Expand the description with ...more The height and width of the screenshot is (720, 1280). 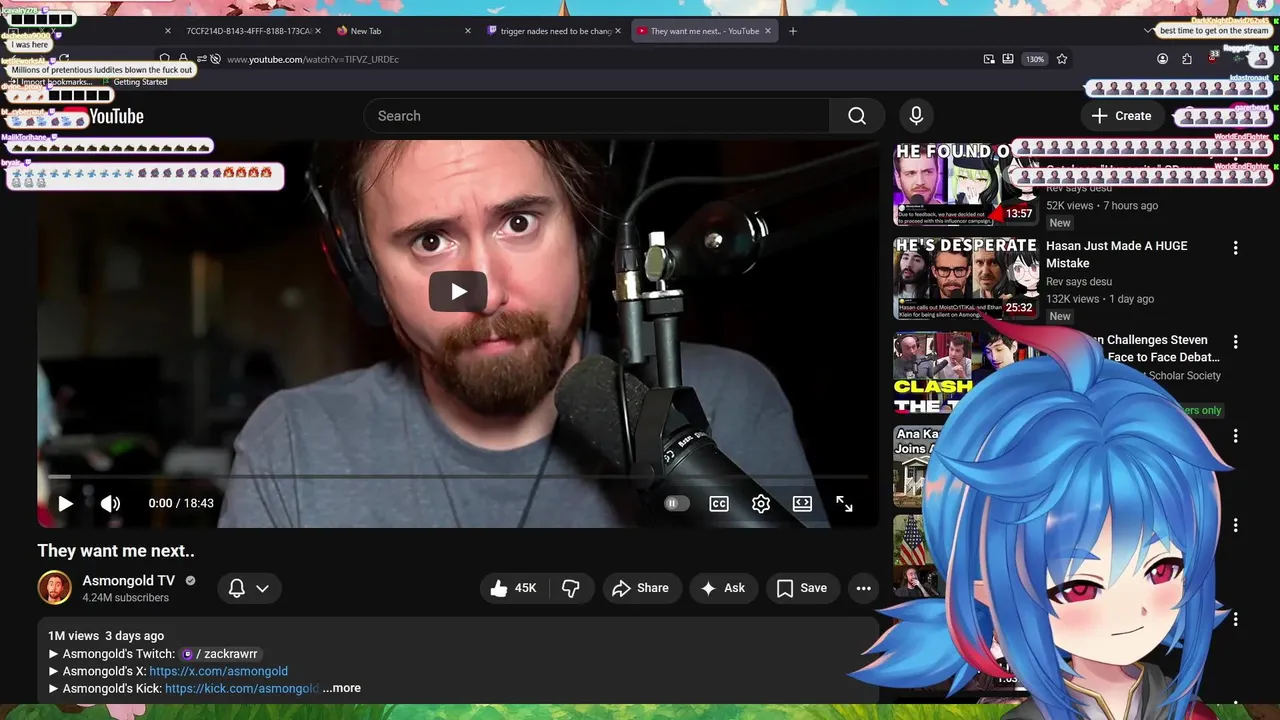pyautogui.click(x=342, y=688)
